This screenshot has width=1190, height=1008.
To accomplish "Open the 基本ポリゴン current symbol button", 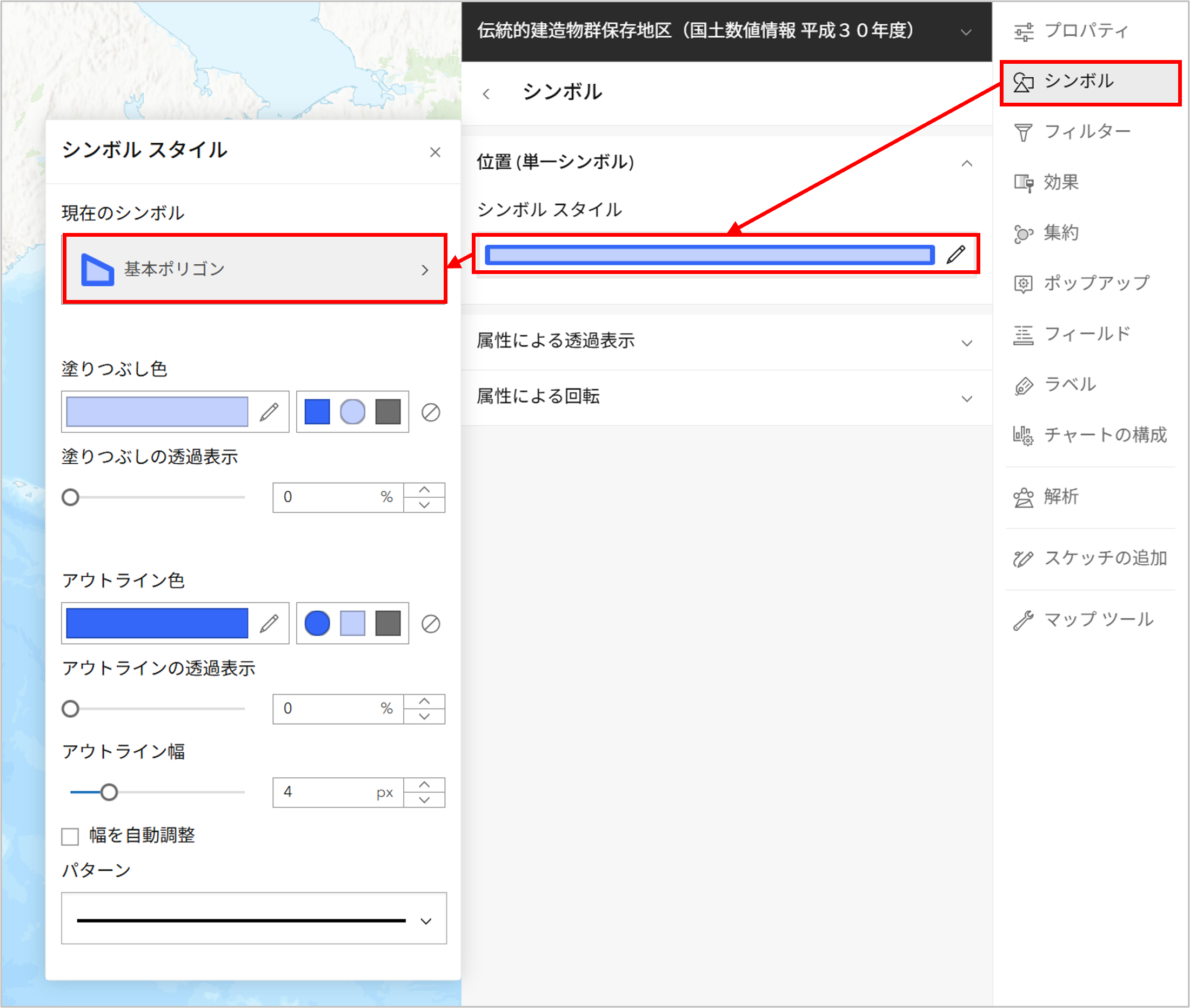I will pos(253,269).
